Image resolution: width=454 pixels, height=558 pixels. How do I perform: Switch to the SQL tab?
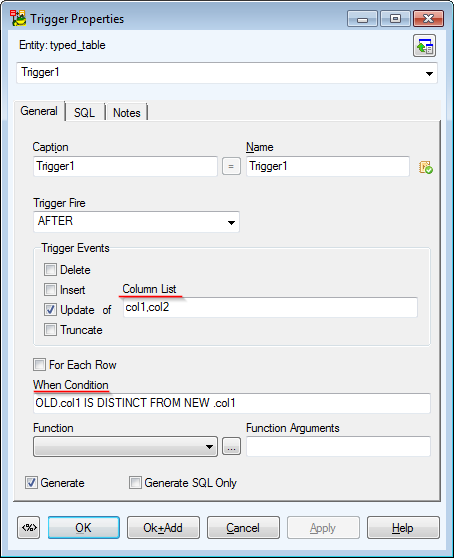tap(84, 113)
